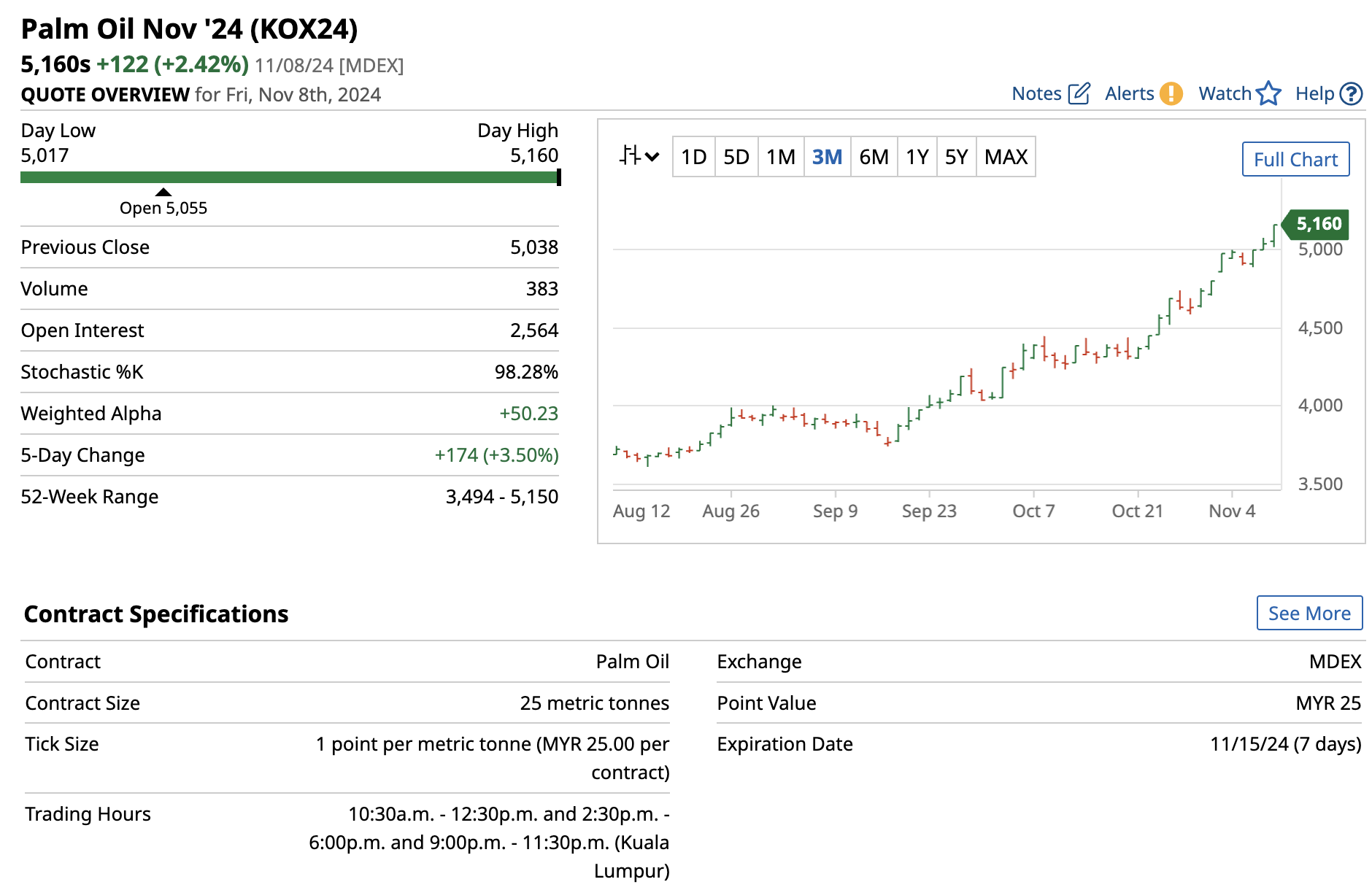Open the Full Chart button
The width and height of the screenshot is (1372, 890).
[1295, 159]
